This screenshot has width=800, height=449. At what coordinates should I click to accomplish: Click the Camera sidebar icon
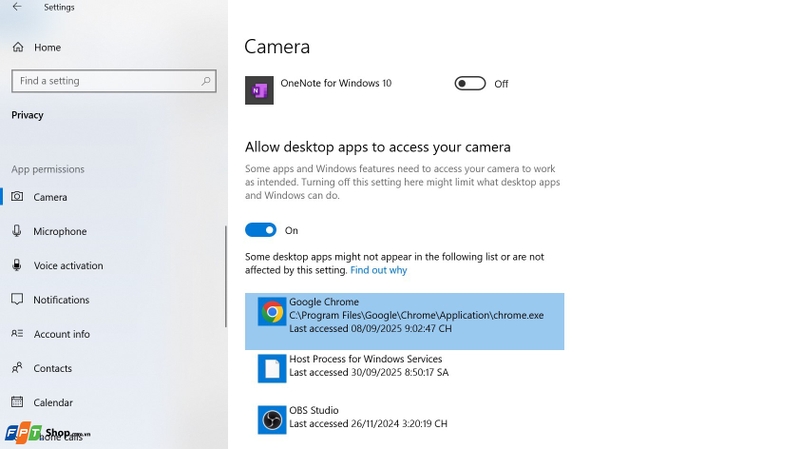[x=17, y=196]
